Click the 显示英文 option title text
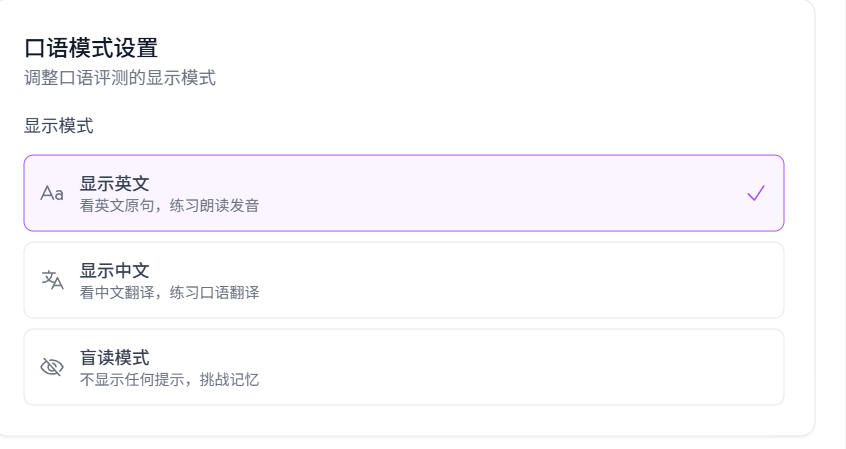 [115, 183]
